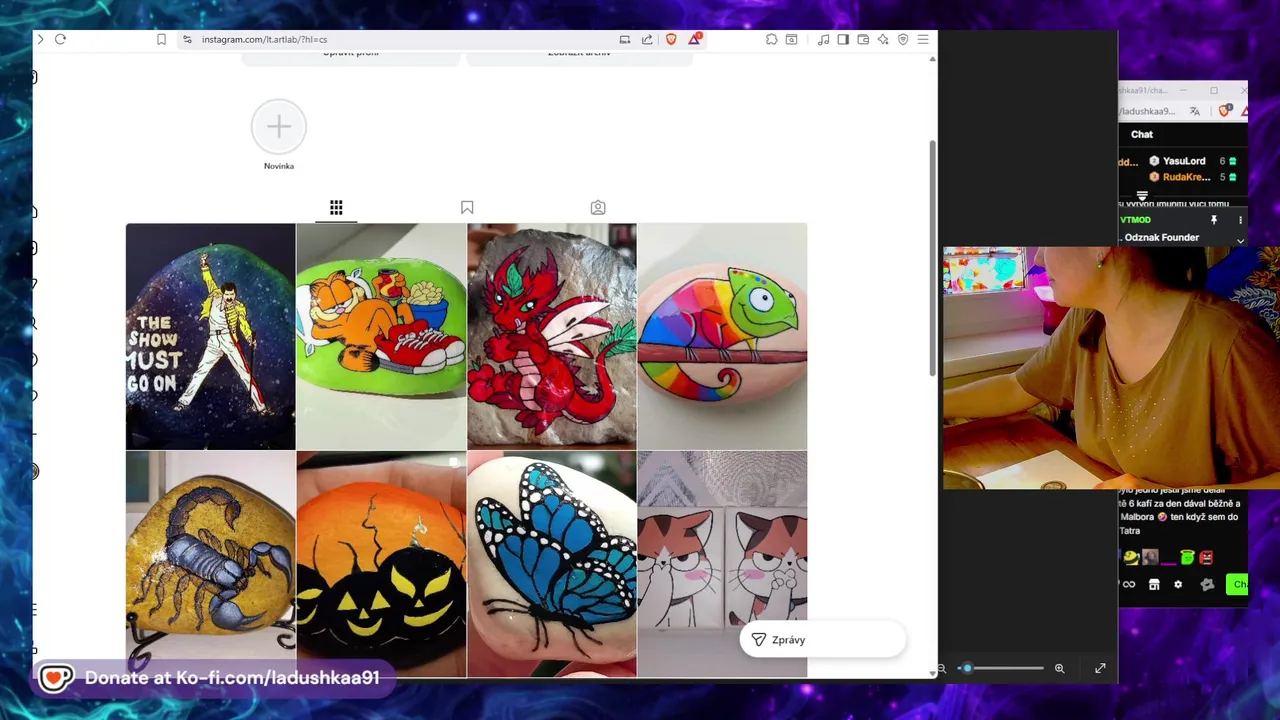Switch to the tagged photos tab
The width and height of the screenshot is (1280, 720).
(x=598, y=207)
